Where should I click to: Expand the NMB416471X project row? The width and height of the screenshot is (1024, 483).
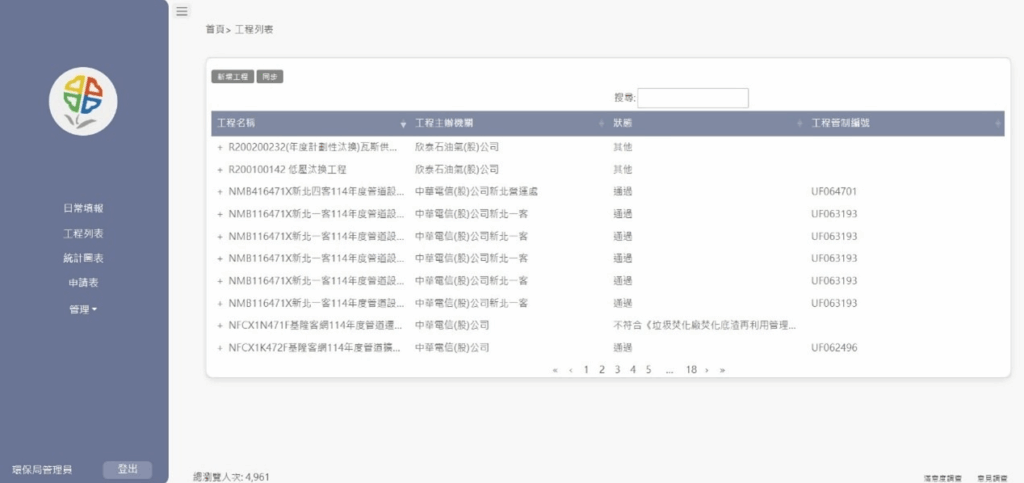coord(219,192)
